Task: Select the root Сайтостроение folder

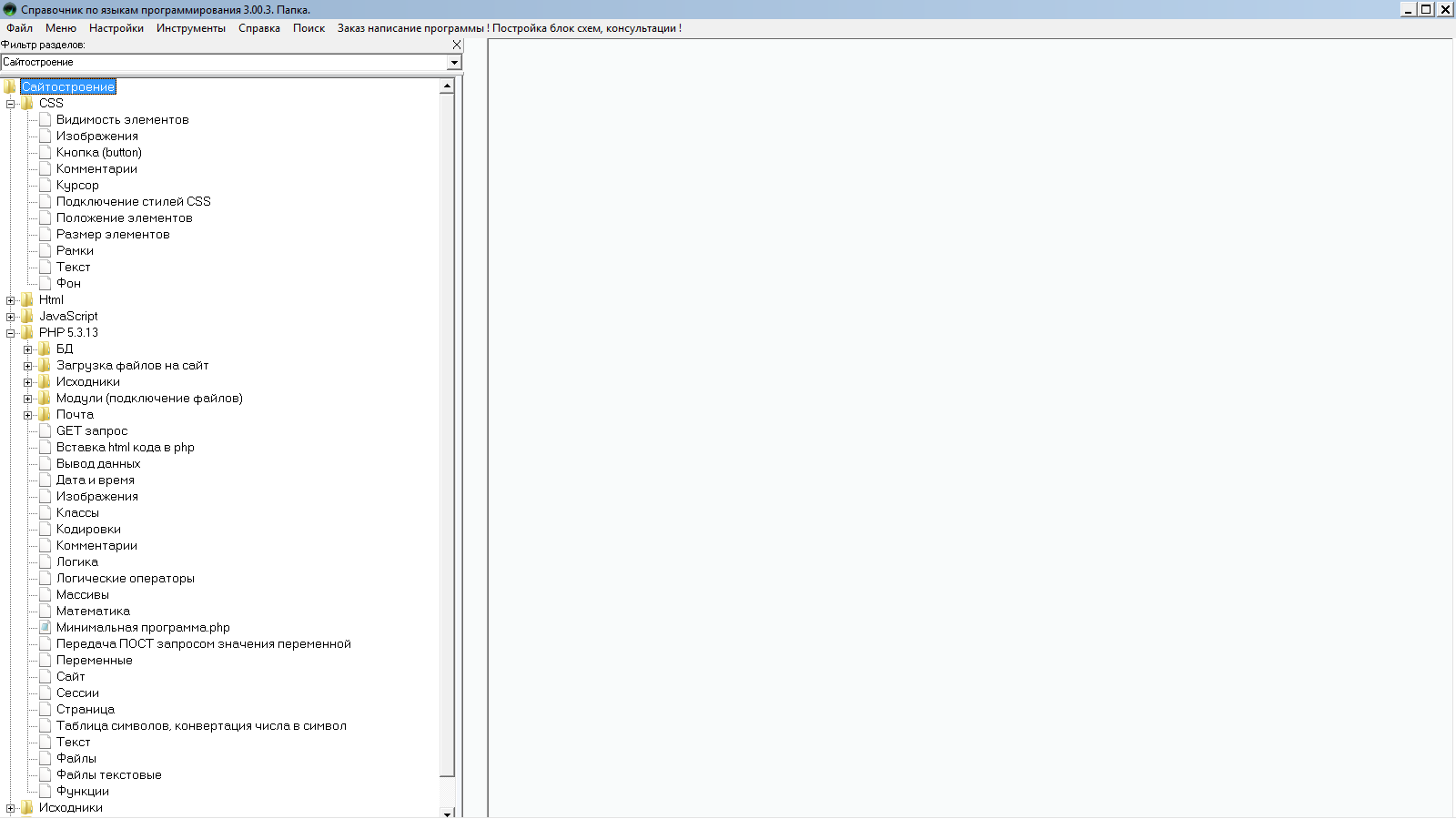Action: pos(68,87)
